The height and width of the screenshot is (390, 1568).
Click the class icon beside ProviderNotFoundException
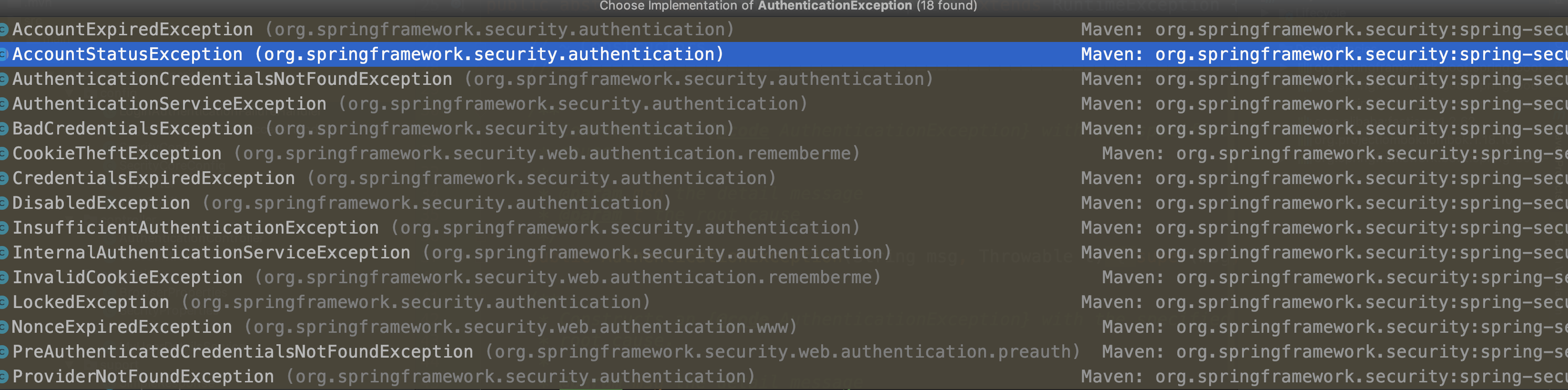tap(4, 377)
